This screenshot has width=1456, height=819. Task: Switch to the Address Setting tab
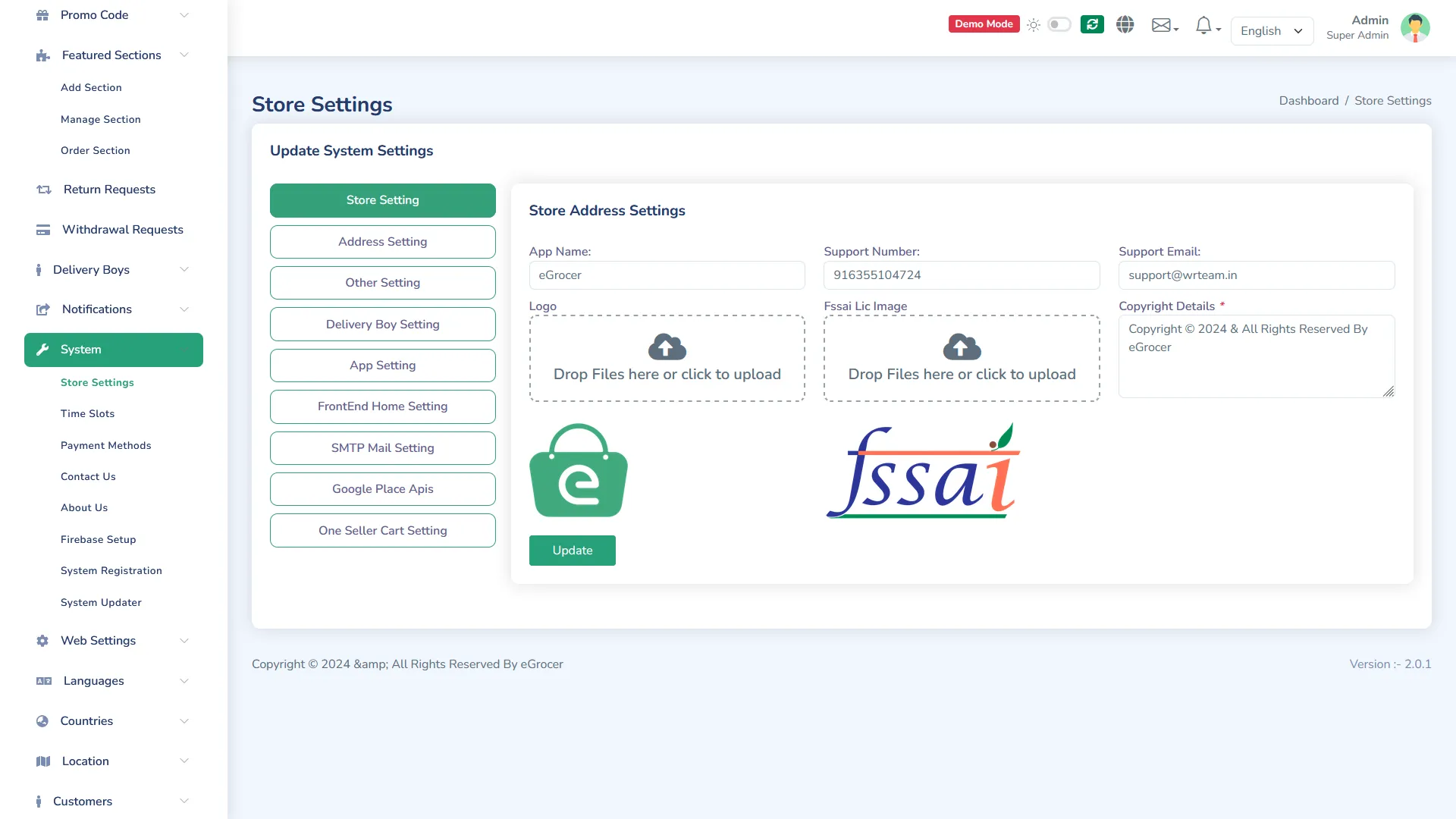coord(383,242)
